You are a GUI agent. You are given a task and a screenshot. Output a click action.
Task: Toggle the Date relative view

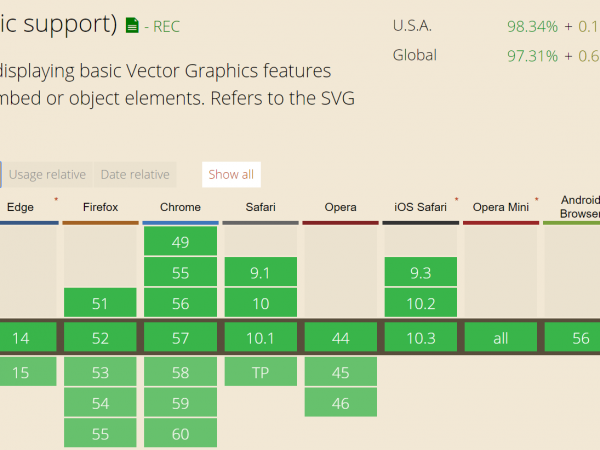point(135,174)
